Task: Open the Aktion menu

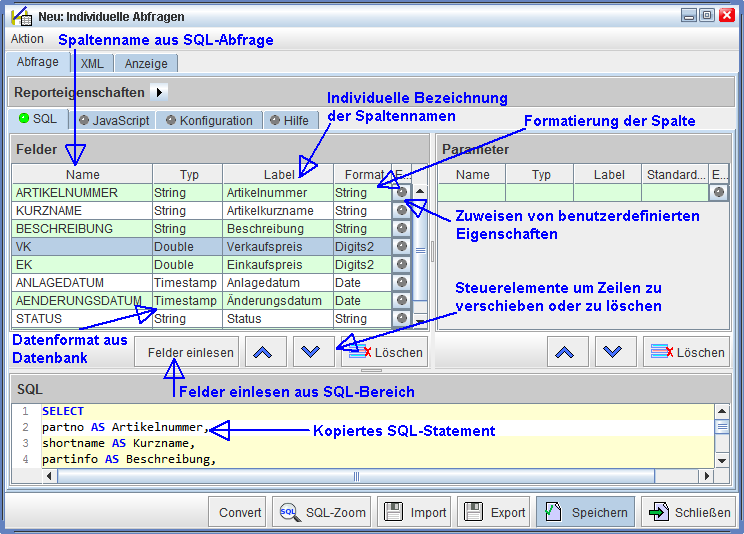Action: [x=27, y=39]
